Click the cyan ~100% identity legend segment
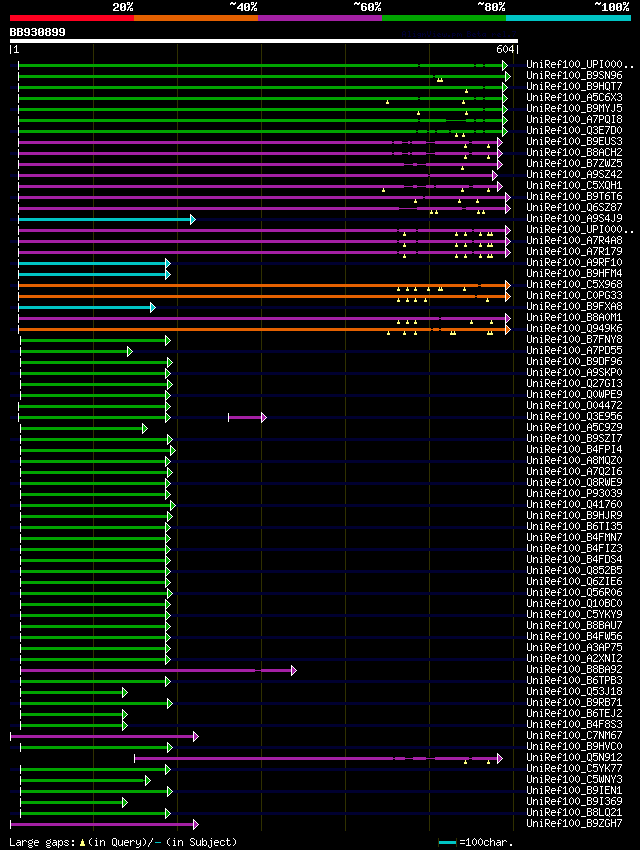Screen dimensions: 640x850 tap(568, 18)
